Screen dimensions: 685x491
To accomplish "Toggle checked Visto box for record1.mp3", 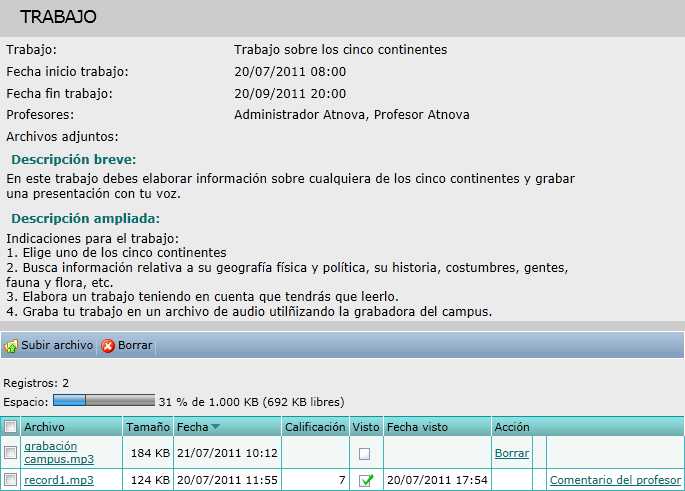I will [366, 480].
